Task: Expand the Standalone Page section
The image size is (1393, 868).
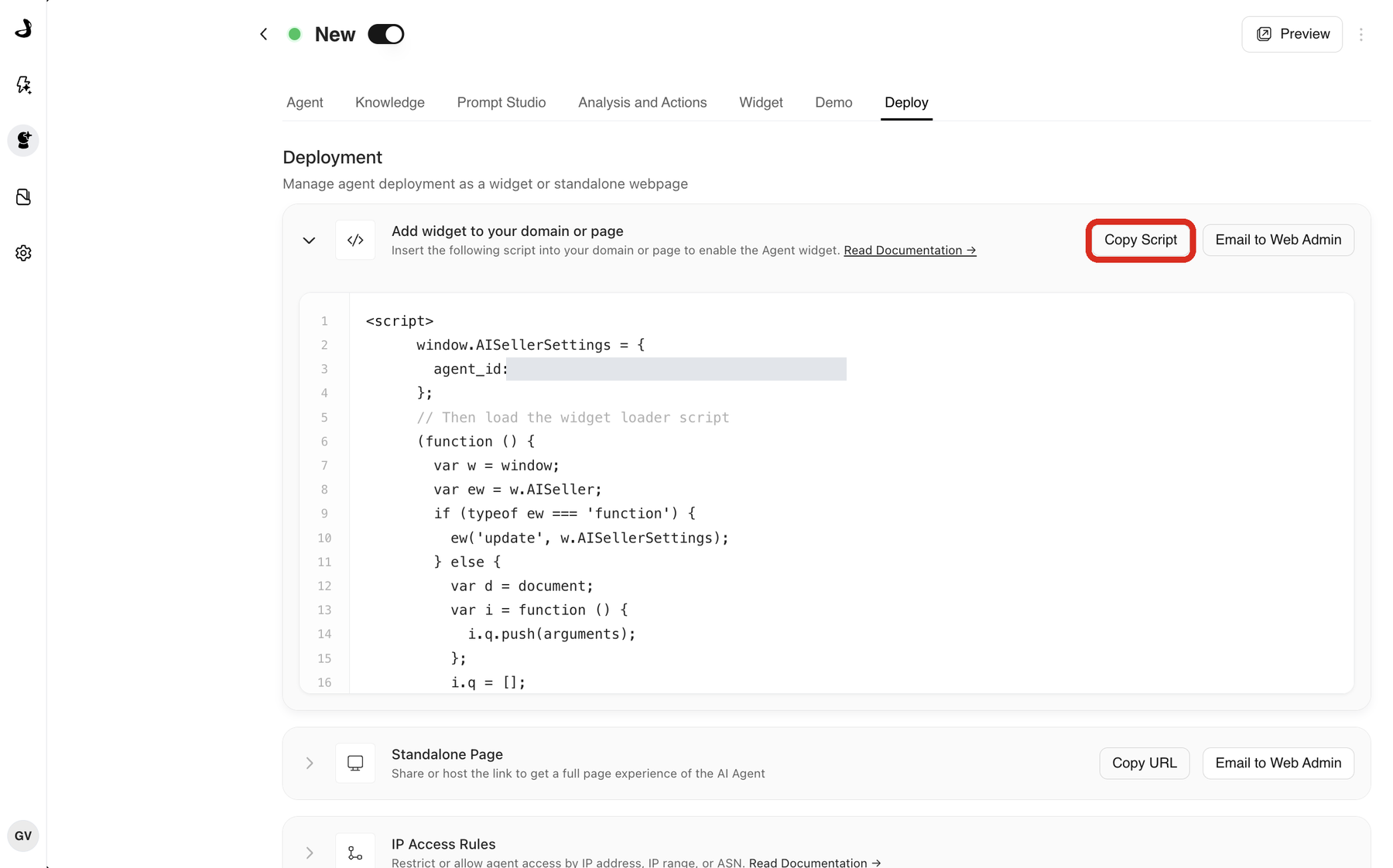Action: pyautogui.click(x=310, y=764)
